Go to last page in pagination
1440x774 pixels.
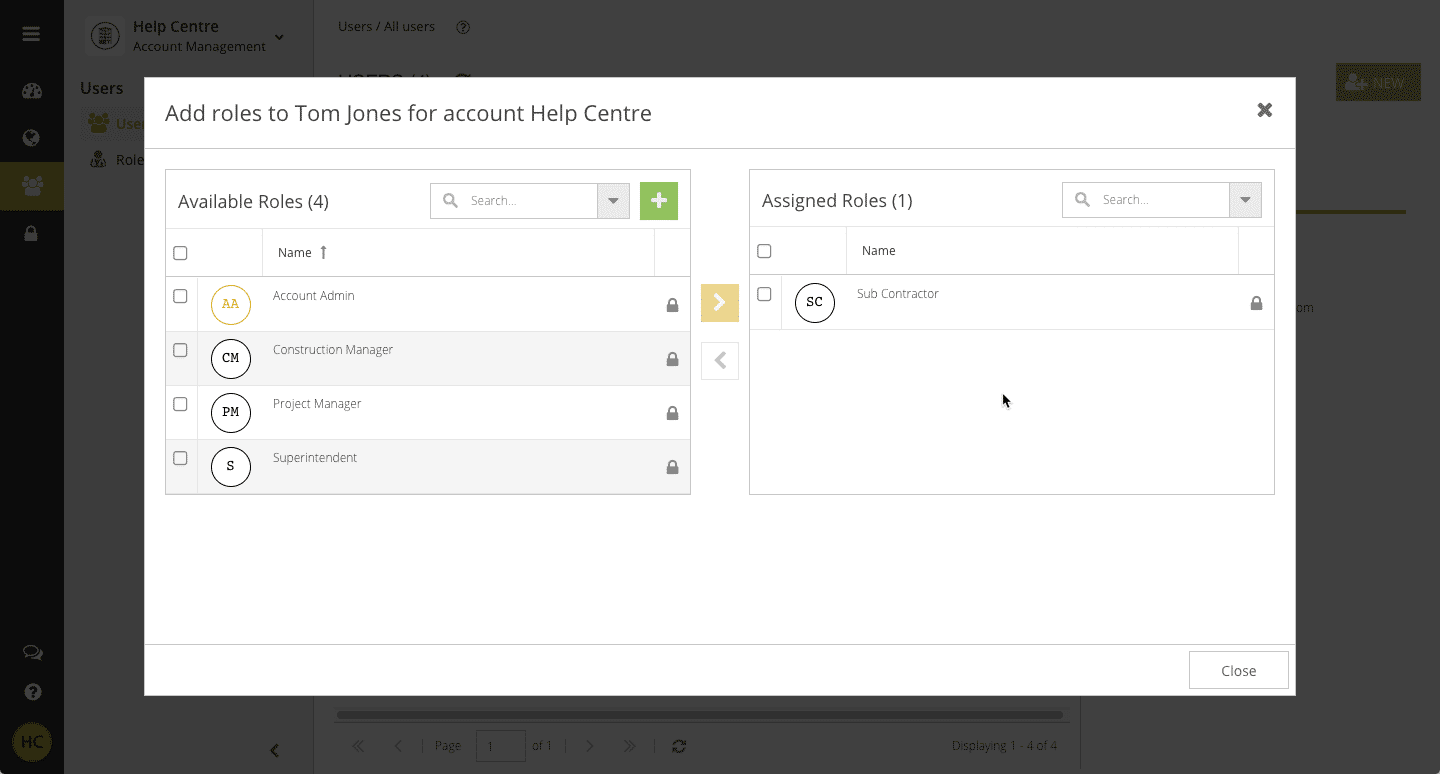coord(629,746)
